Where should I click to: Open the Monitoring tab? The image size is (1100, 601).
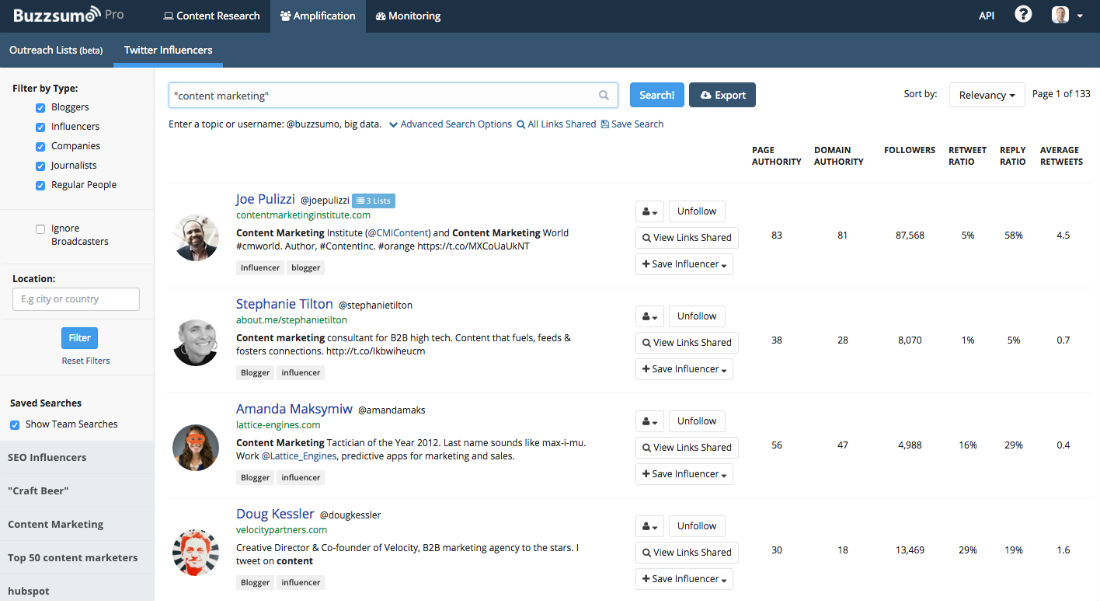tap(408, 16)
